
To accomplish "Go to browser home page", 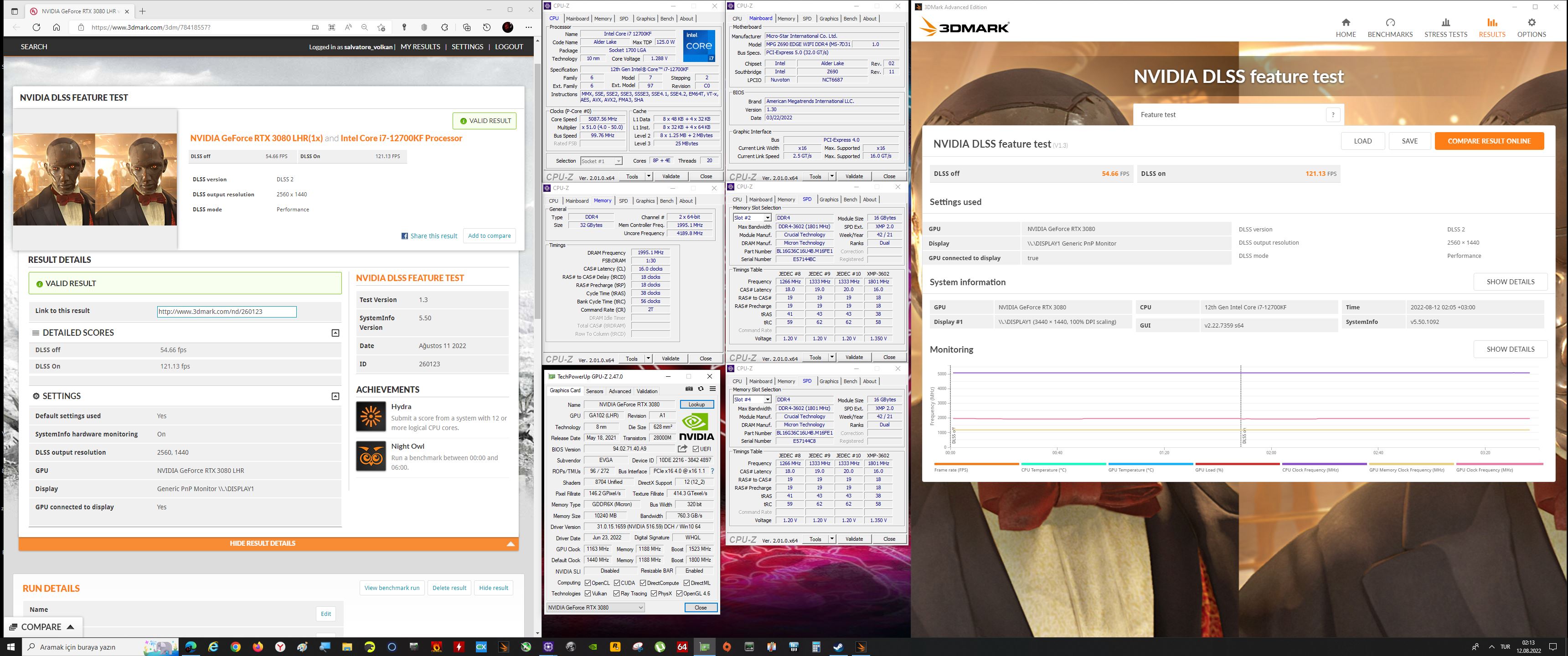I will (57, 27).
